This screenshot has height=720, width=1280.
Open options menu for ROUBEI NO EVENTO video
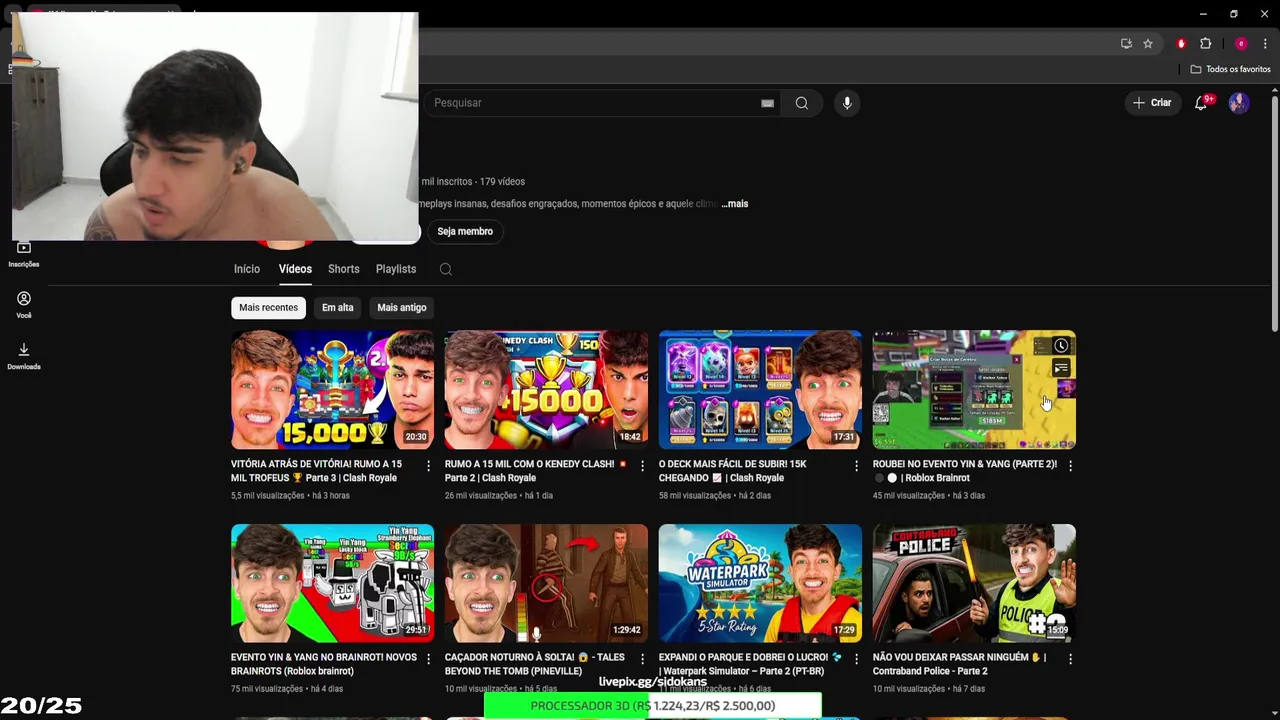[1070, 466]
